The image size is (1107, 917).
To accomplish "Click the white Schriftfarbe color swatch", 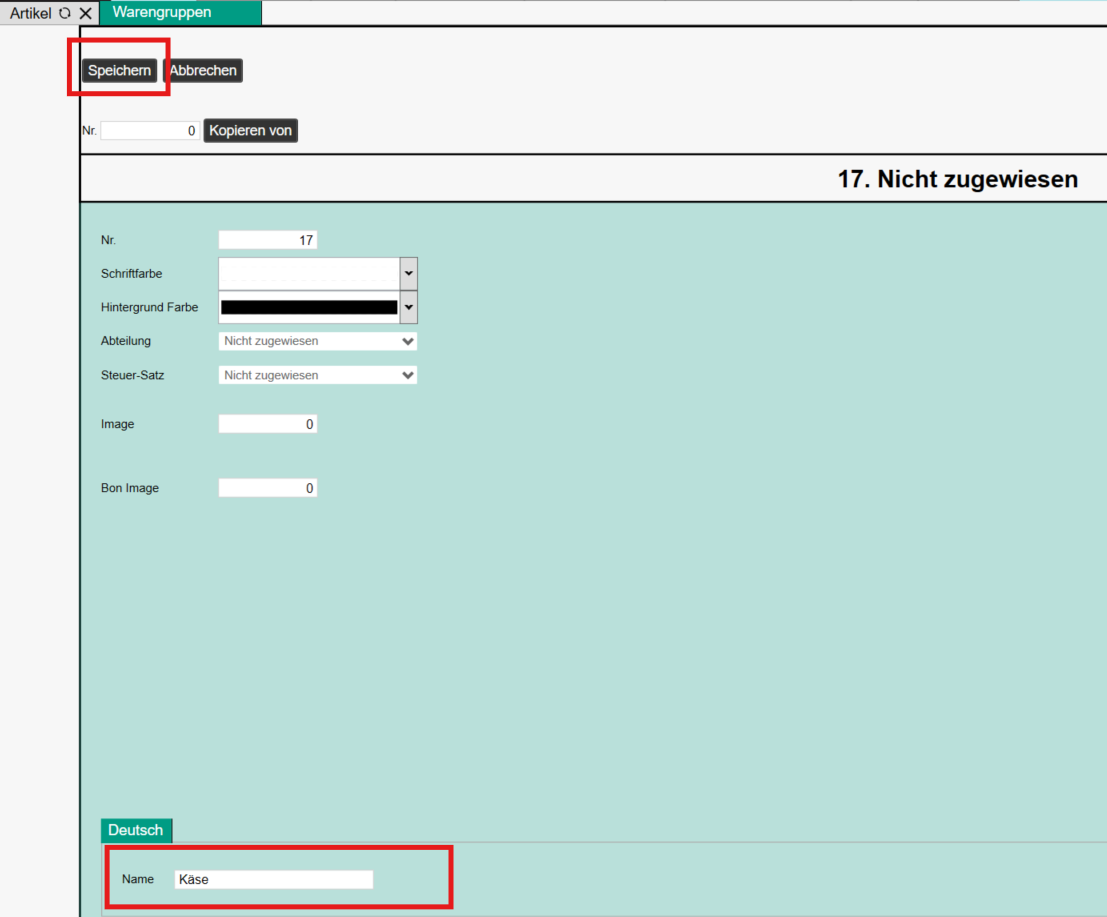I will coord(308,273).
